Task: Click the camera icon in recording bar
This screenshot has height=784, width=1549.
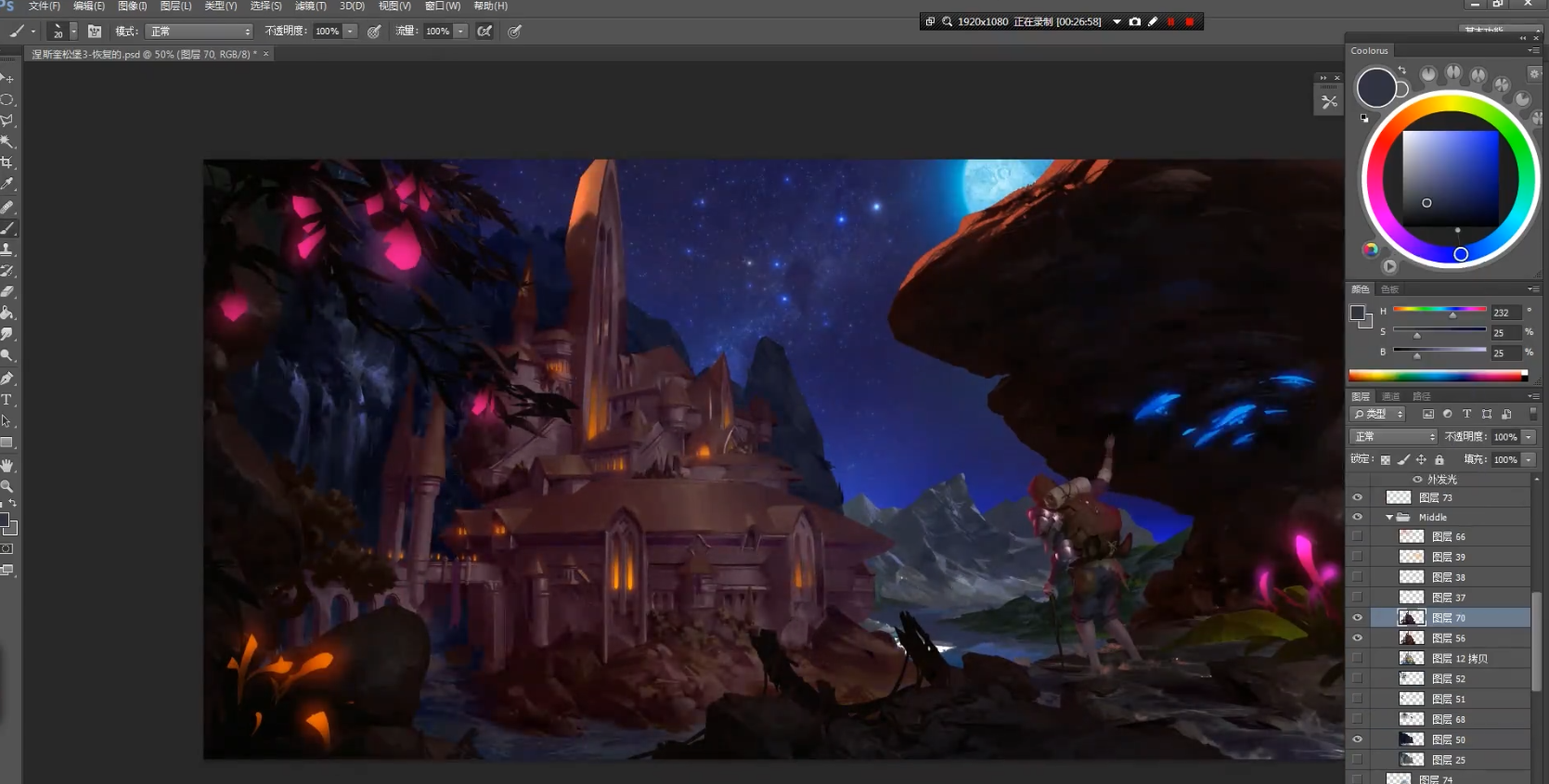Action: point(1134,21)
